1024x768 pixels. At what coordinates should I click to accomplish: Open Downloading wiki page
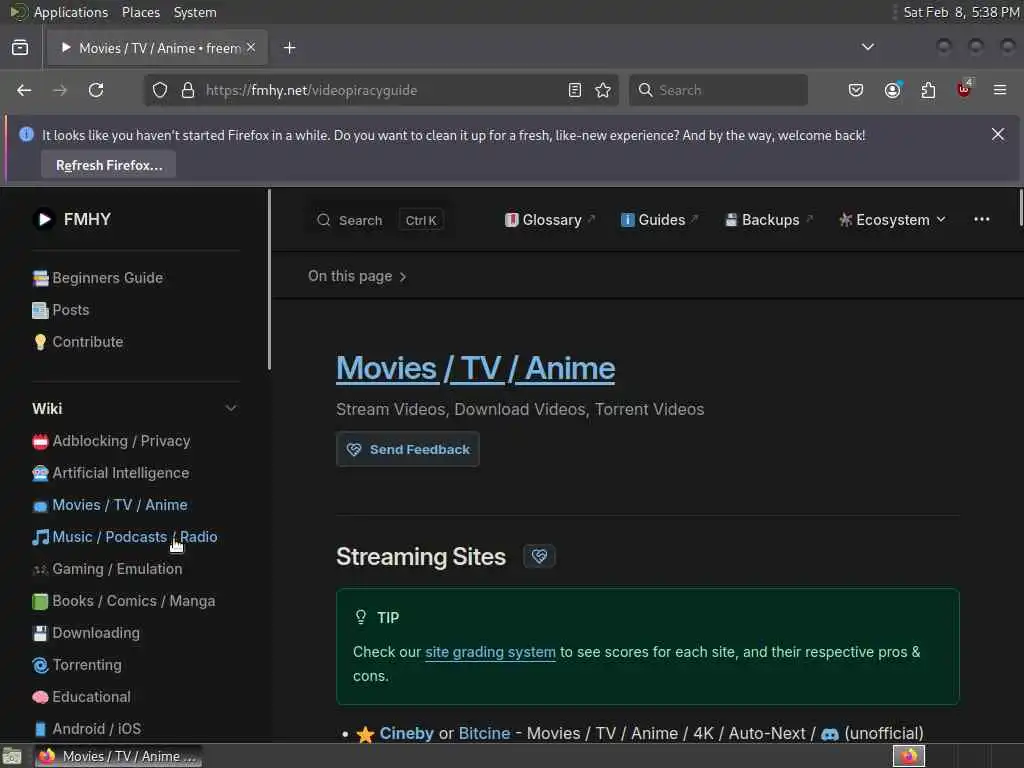(86, 633)
